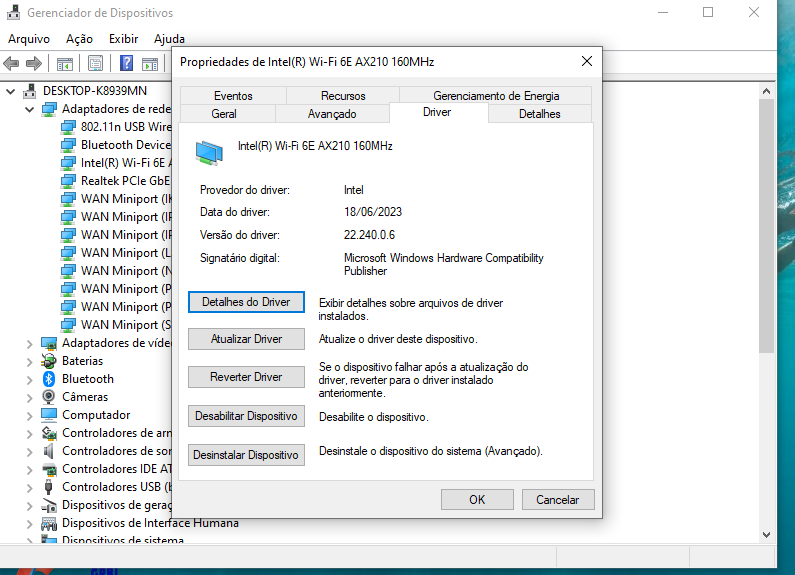The height and width of the screenshot is (575, 795).
Task: Switch to the Avançado tab
Action: point(332,114)
